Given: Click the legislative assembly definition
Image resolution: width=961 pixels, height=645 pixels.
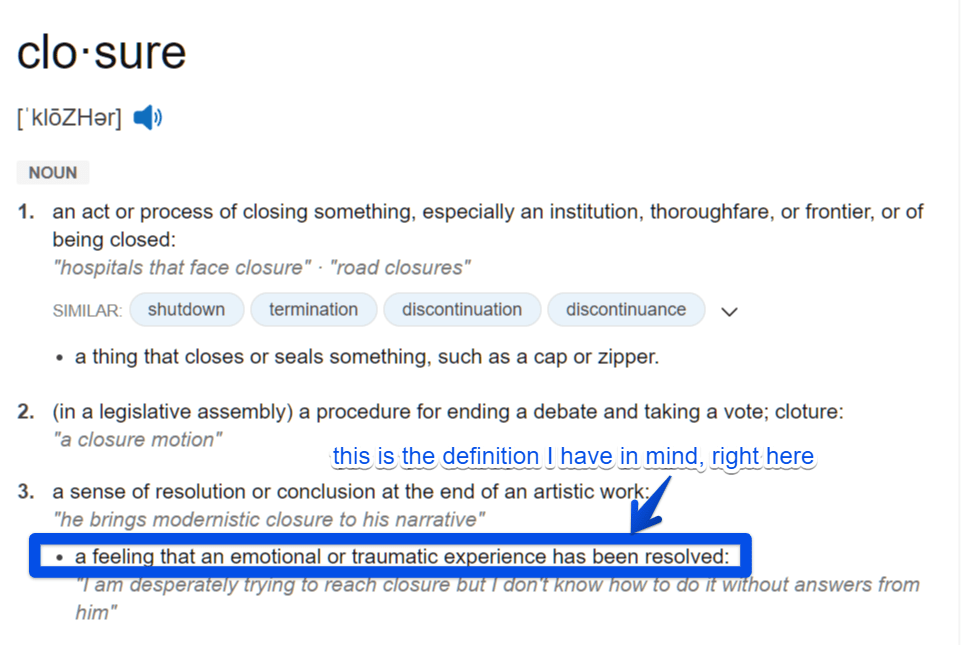Looking at the screenshot, I should click(x=448, y=412).
